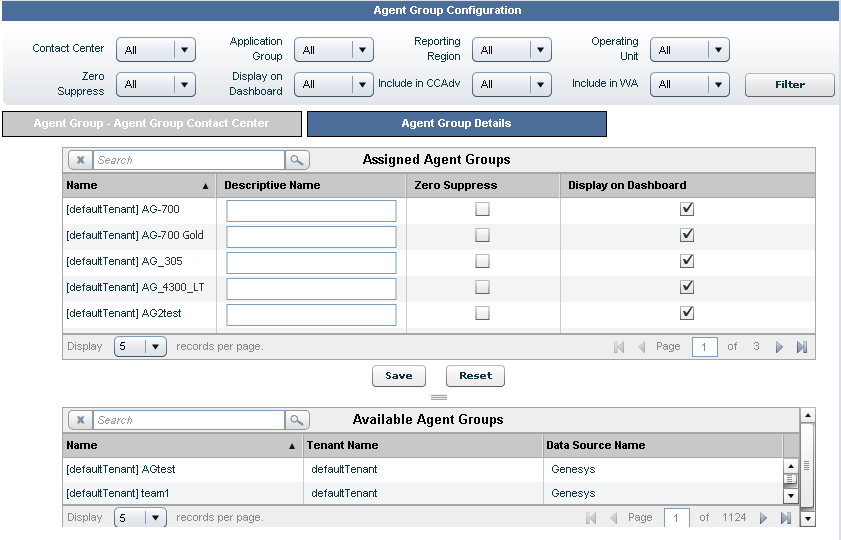Open the Operating Unit filter dropdown
This screenshot has width=841, height=540.
(690, 50)
